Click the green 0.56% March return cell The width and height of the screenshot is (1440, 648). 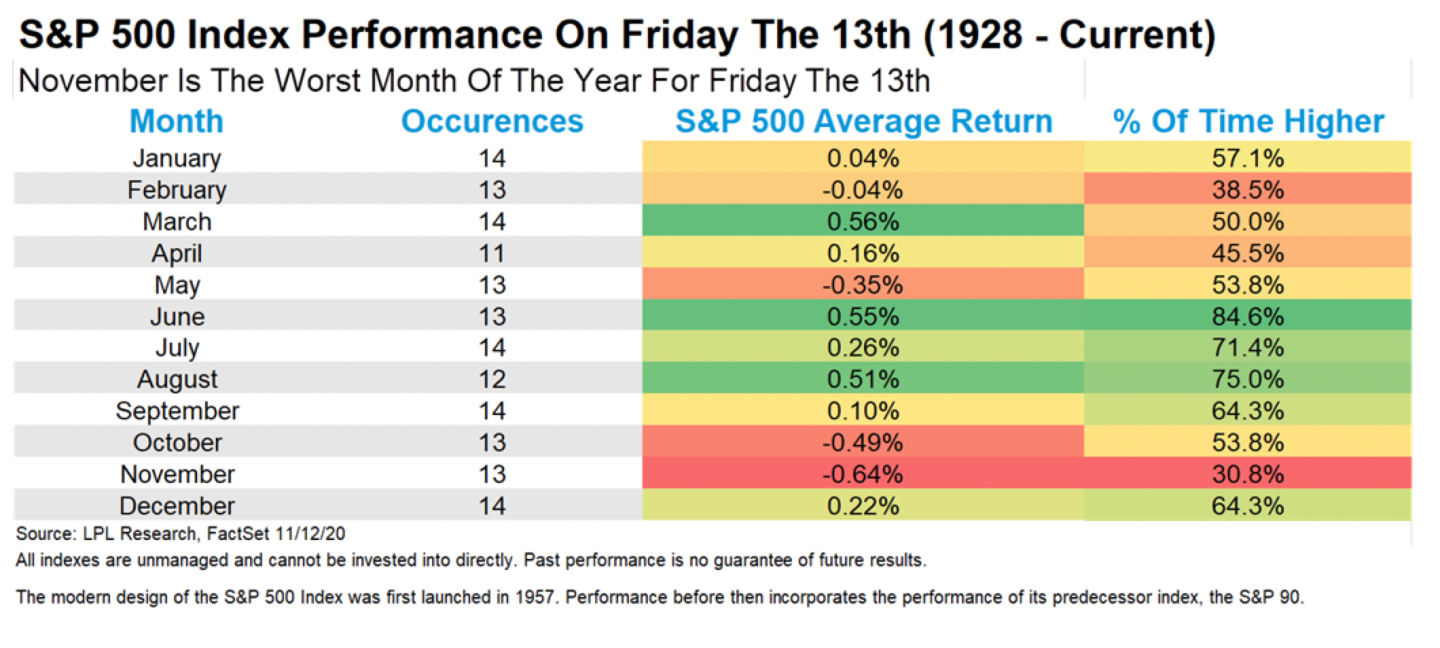[x=864, y=222]
